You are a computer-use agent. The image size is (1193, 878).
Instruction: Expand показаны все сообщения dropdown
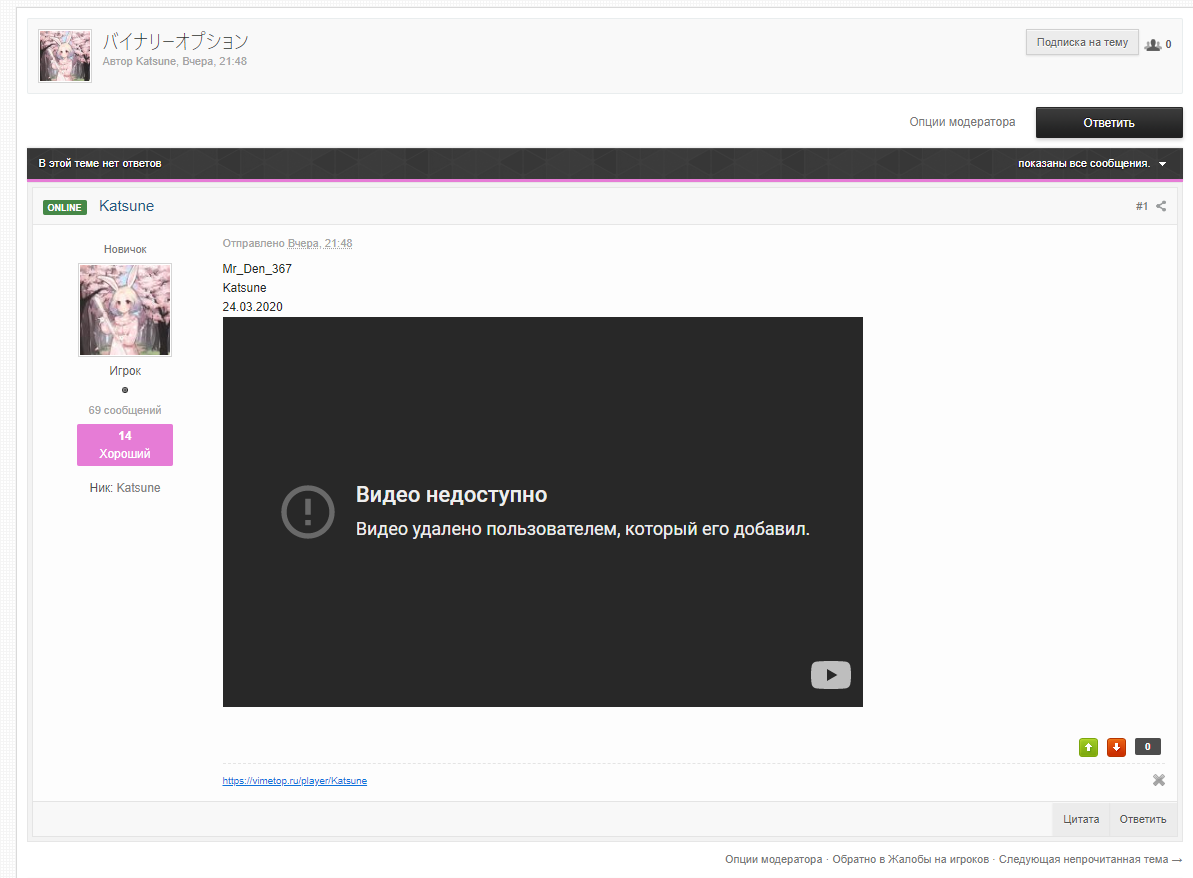click(x=1092, y=164)
